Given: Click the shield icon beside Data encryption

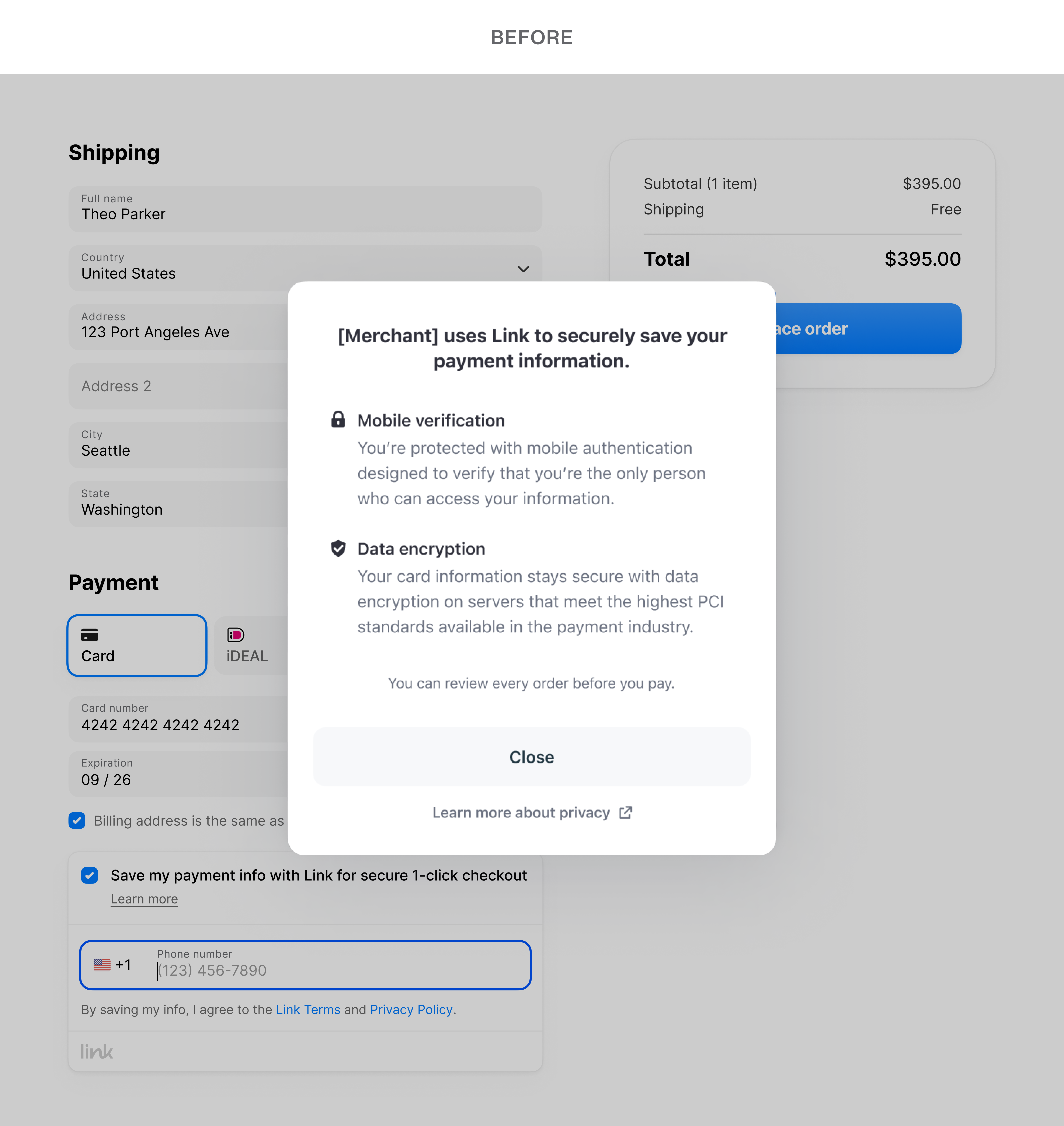Looking at the screenshot, I should pos(338,548).
